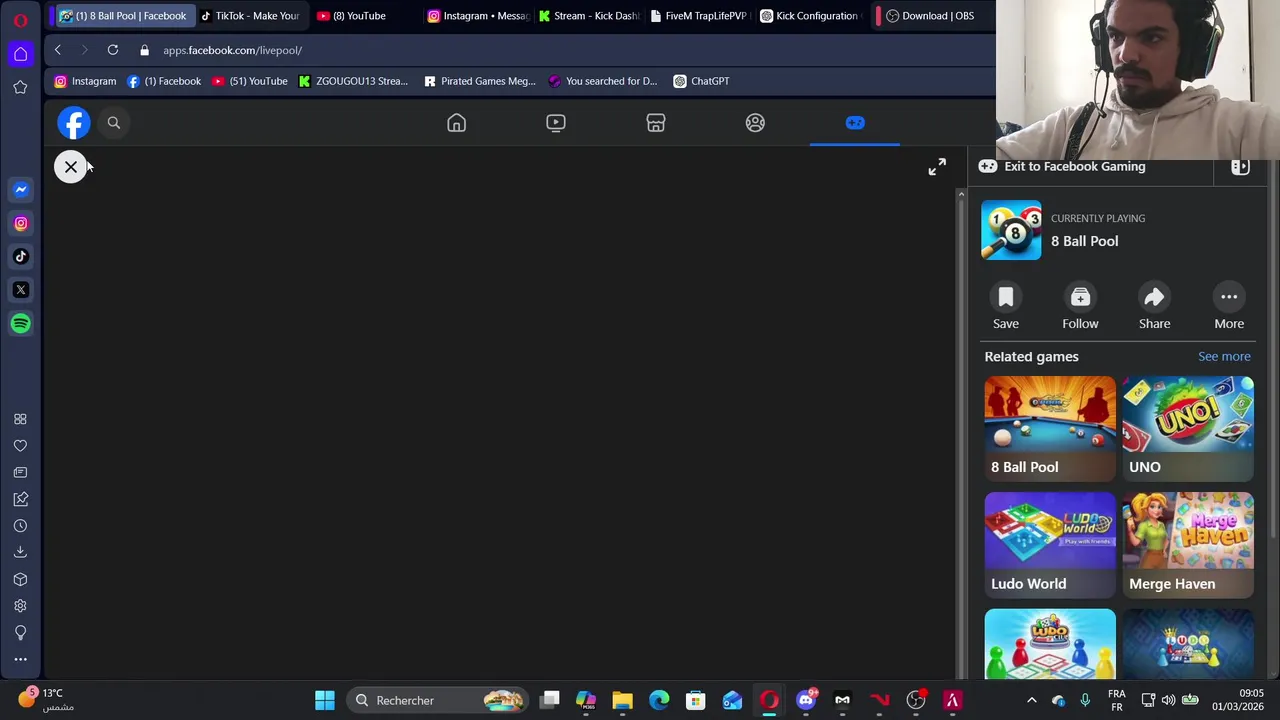Open ChatGPT bookmark
Image resolution: width=1280 pixels, height=720 pixels.
point(701,81)
